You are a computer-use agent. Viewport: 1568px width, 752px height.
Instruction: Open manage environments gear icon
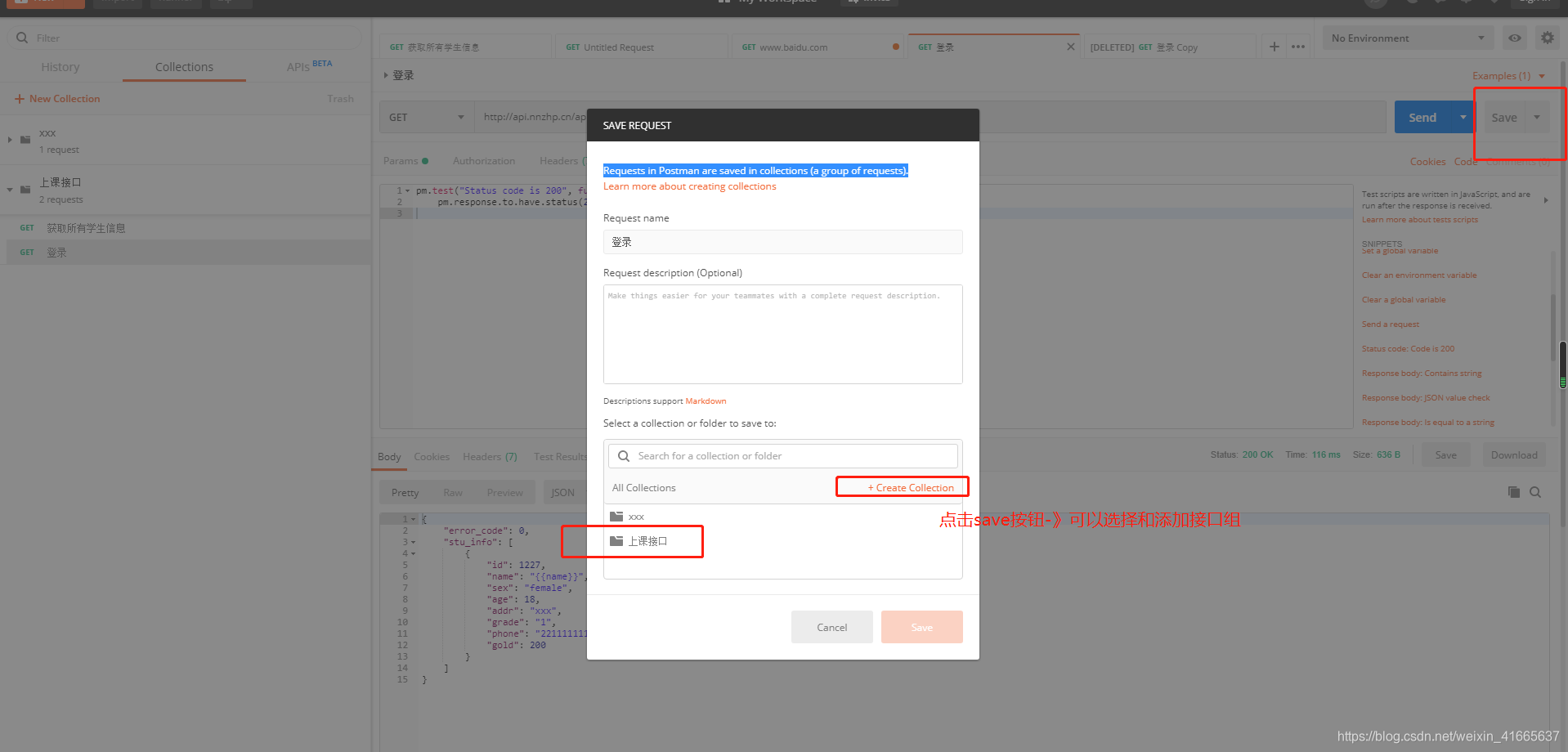tap(1548, 38)
